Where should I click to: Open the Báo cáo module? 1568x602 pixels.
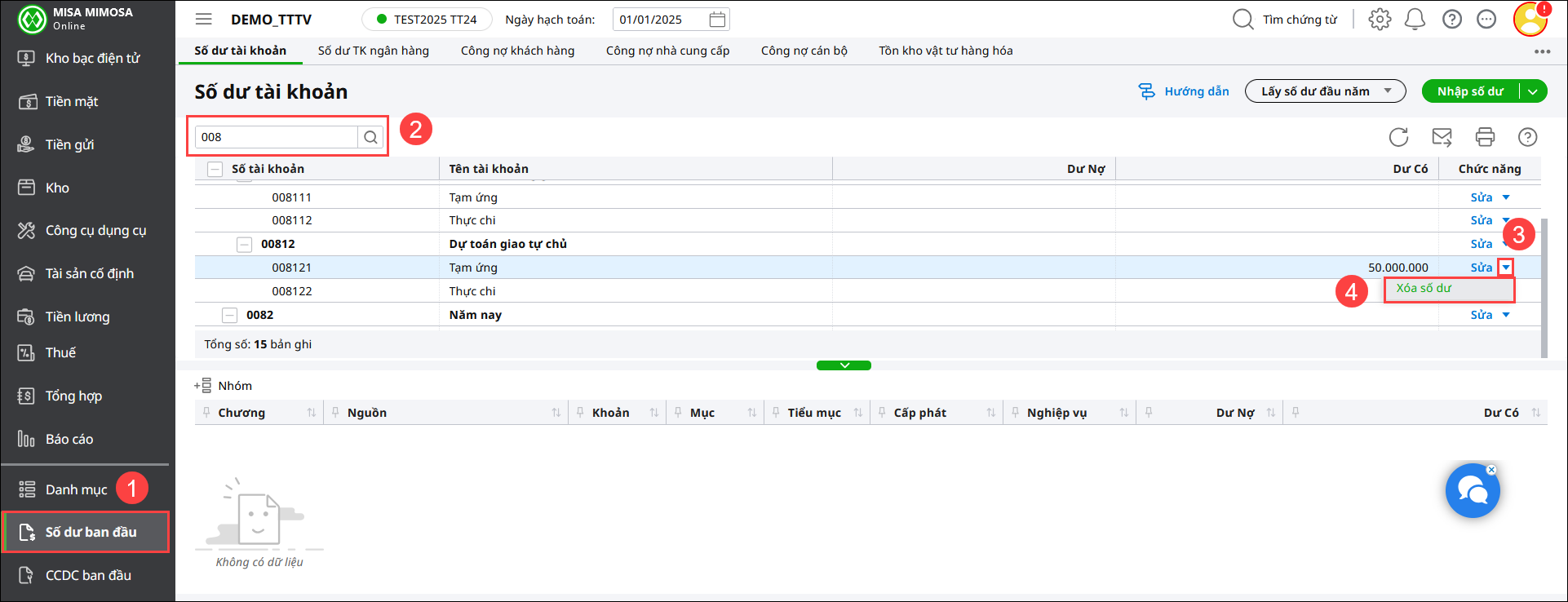pyautogui.click(x=55, y=439)
